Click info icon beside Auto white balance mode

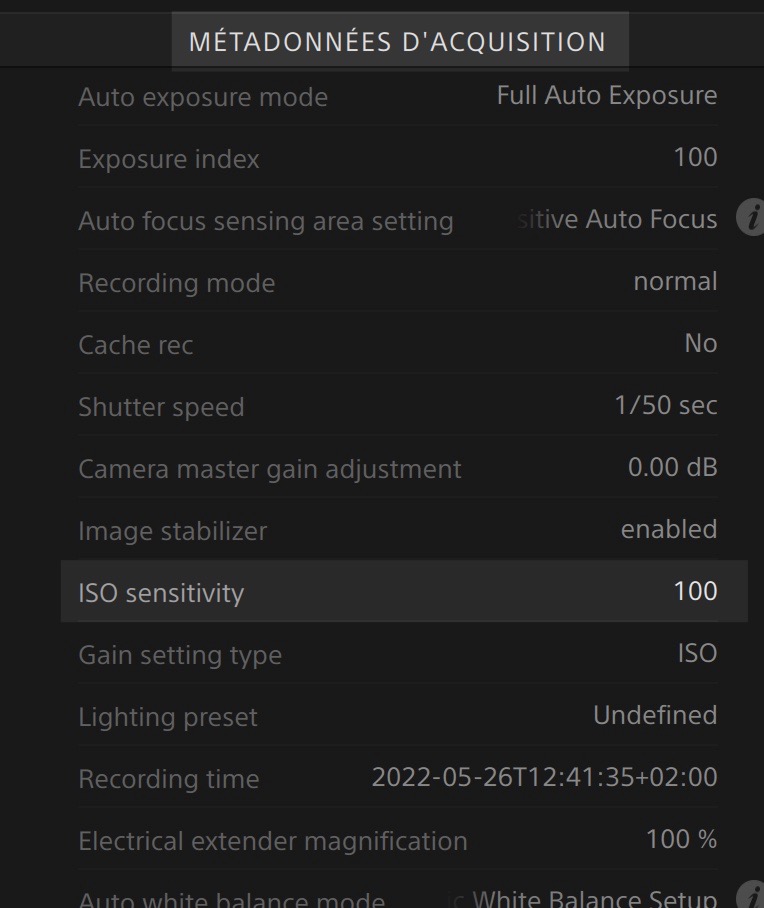[750, 896]
